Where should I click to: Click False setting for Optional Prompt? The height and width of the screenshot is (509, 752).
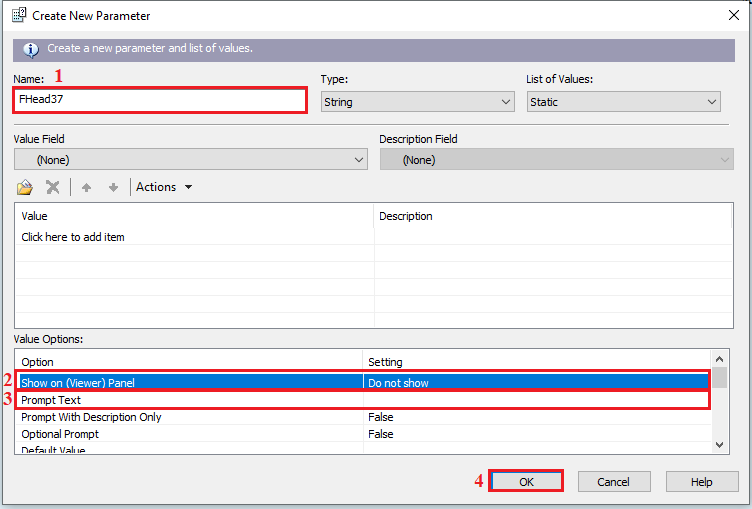[x=381, y=434]
